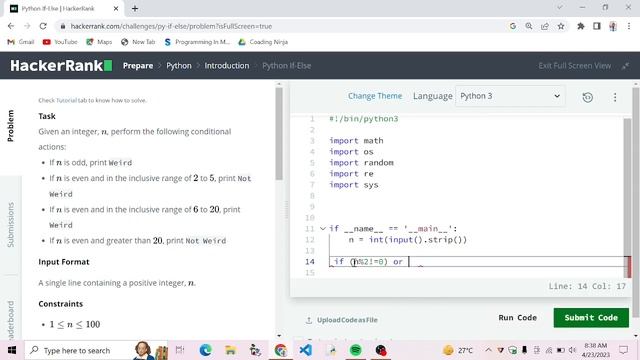Viewport: 640px width, 360px height.
Task: Open Coading Ninja bookmark
Action: [x=263, y=42]
